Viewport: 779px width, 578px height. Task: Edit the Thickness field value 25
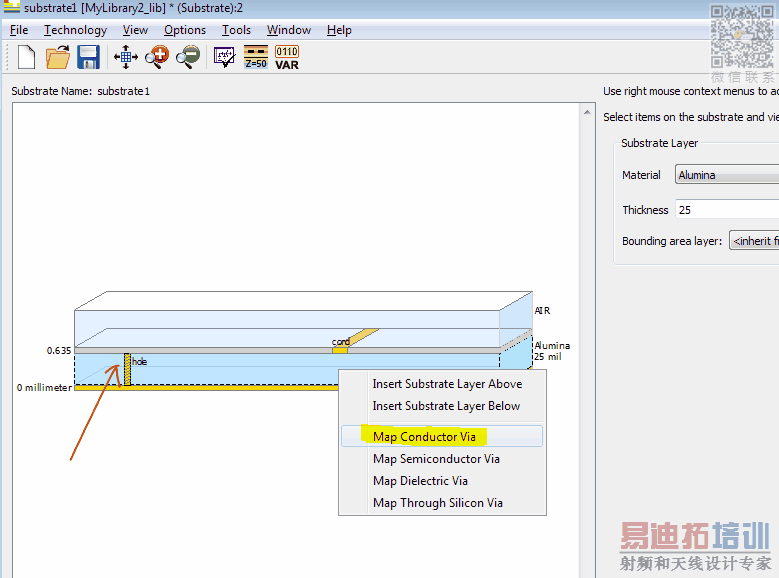727,210
